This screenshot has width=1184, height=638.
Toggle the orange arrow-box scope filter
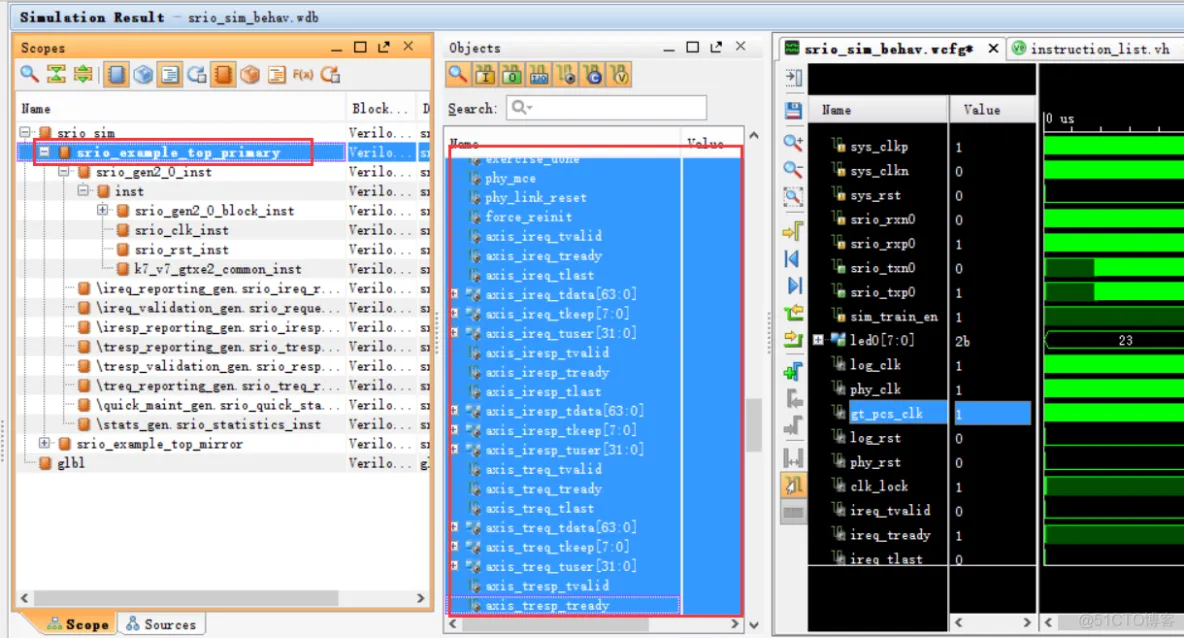[x=330, y=74]
